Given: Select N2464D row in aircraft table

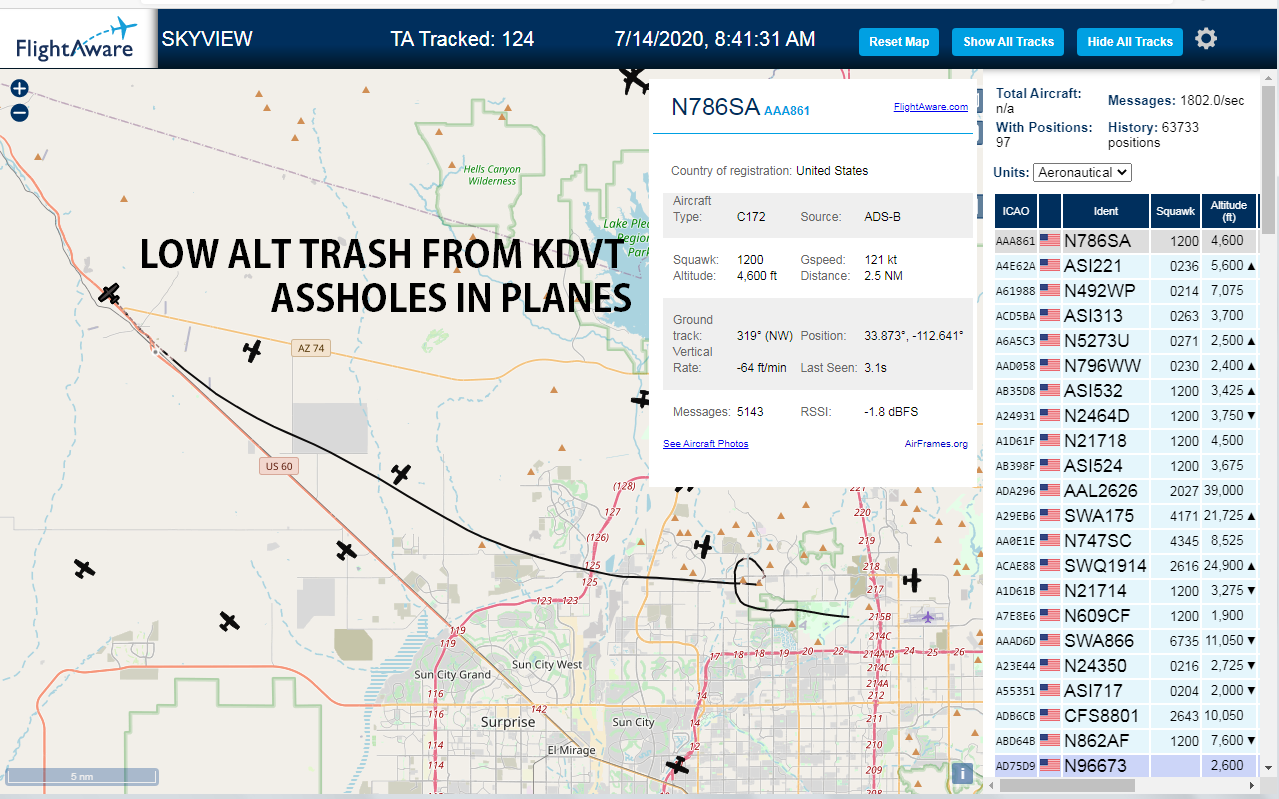Looking at the screenshot, I should 1126,416.
